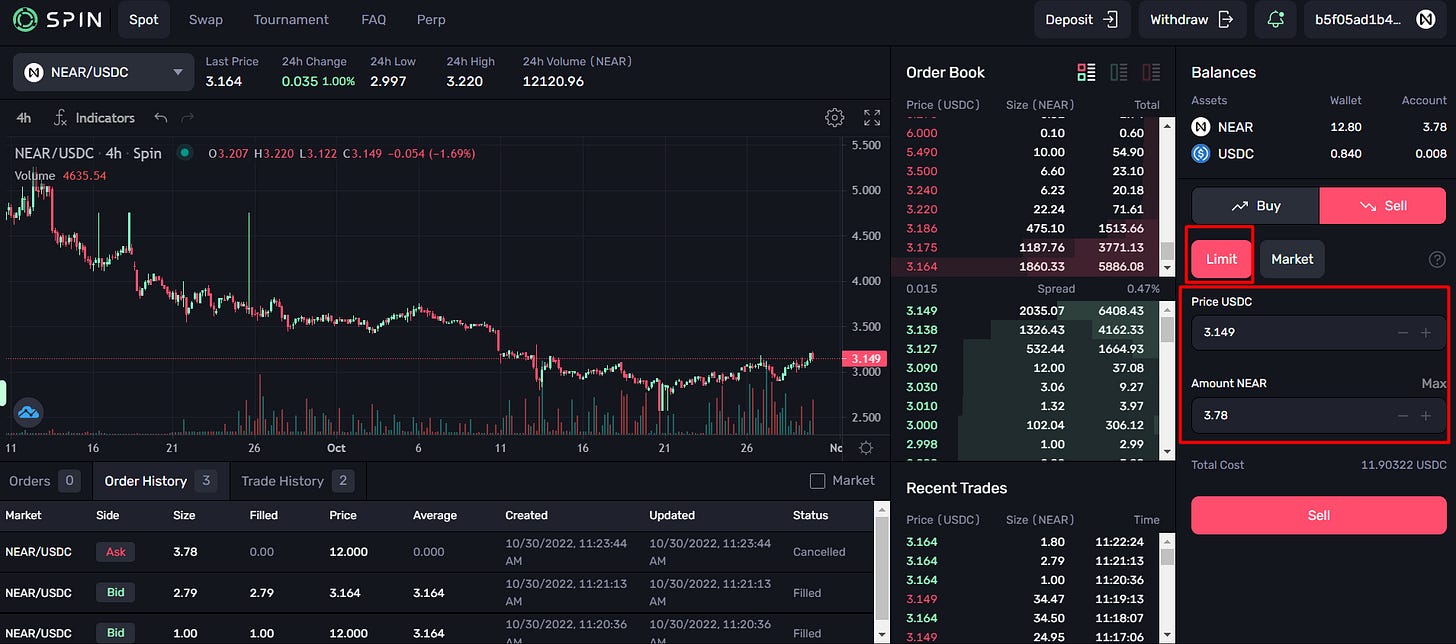
Task: Click the Amount NEAR input field
Action: click(x=1318, y=415)
